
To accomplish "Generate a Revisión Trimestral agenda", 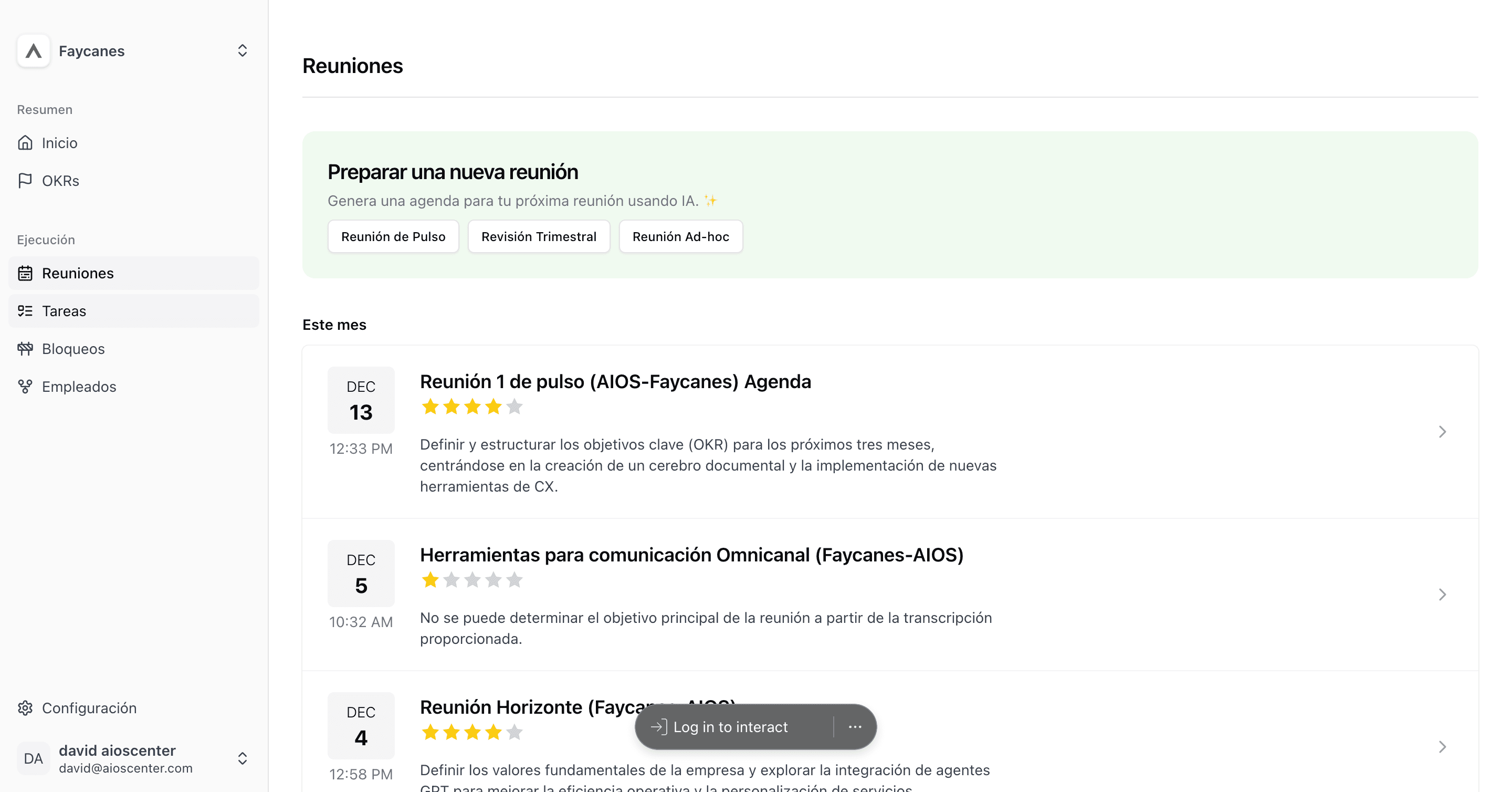I will coord(539,236).
